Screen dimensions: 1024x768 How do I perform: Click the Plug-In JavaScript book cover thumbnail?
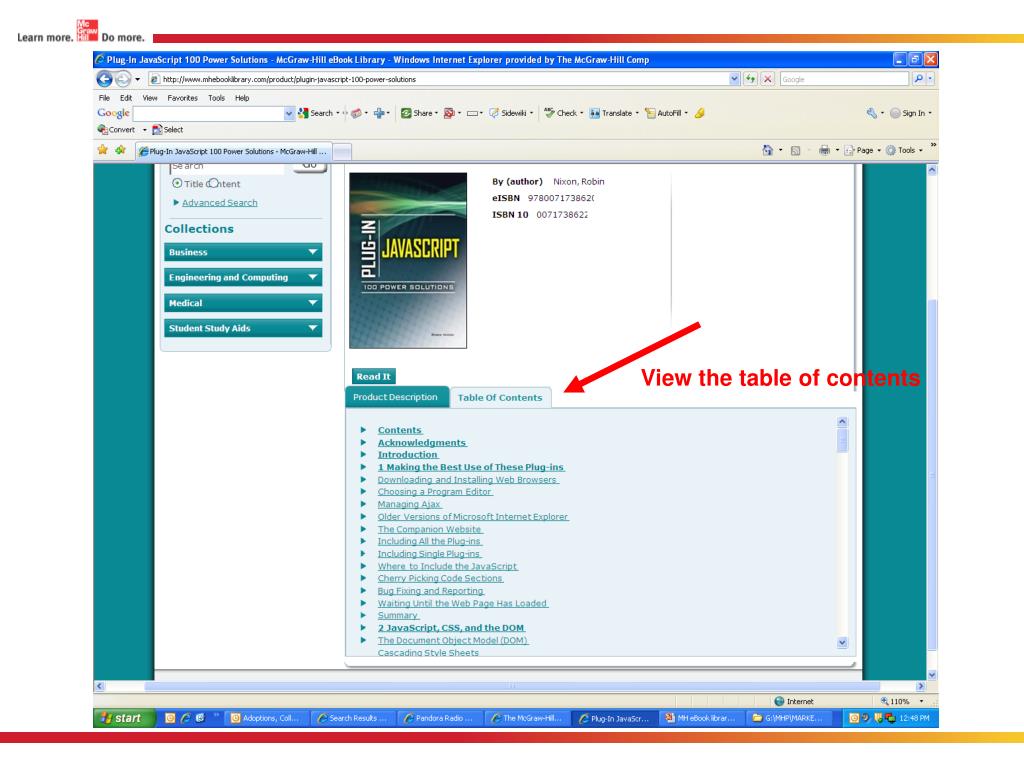[x=408, y=260]
